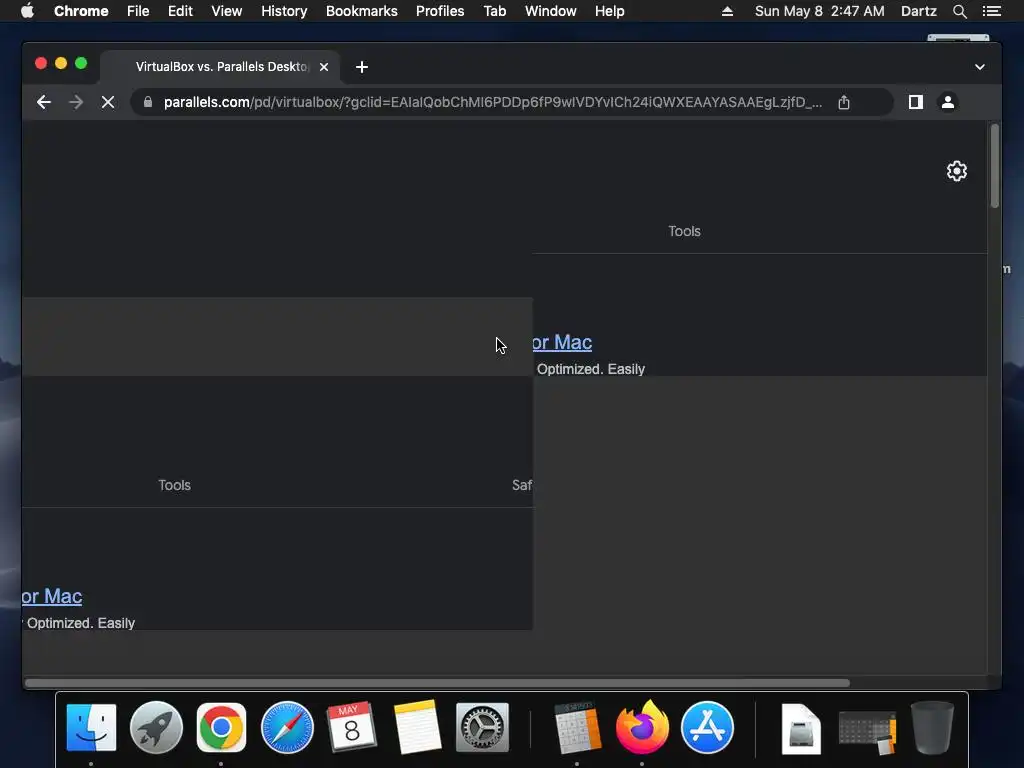Screen dimensions: 1024x768
Task: Open Chrome profile avatar menu
Action: click(948, 103)
